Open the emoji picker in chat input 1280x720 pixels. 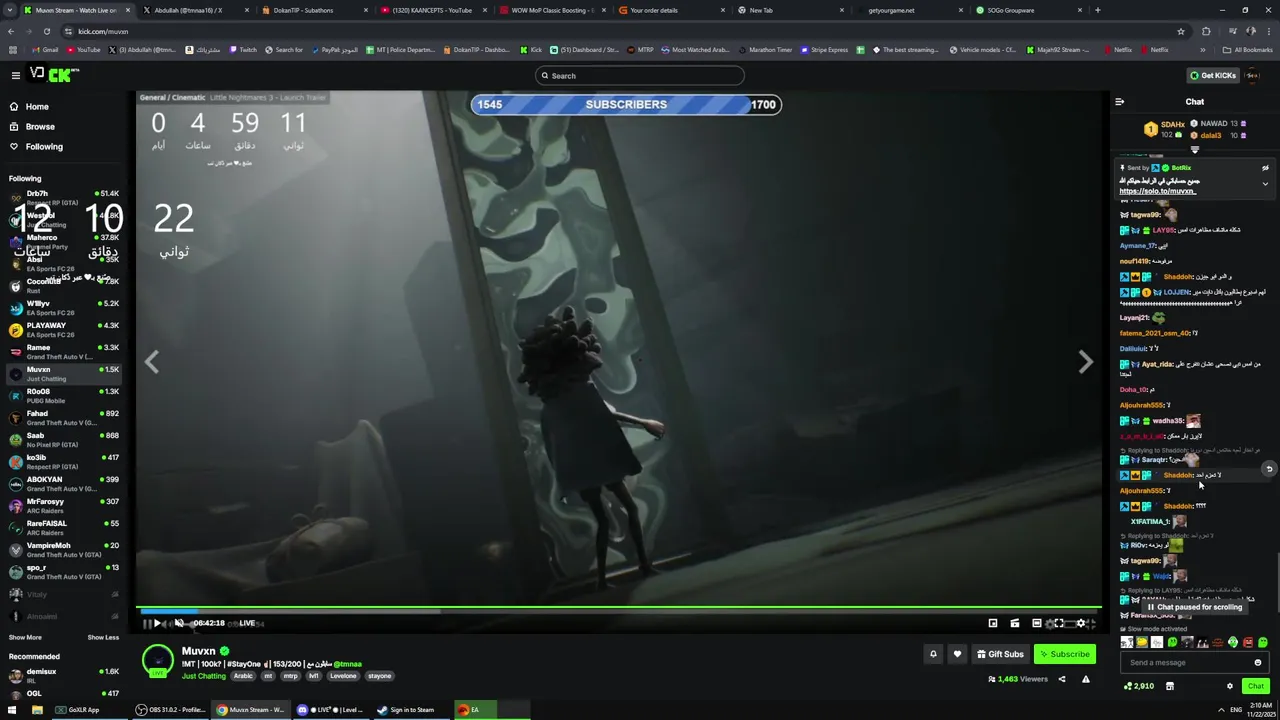1258,662
